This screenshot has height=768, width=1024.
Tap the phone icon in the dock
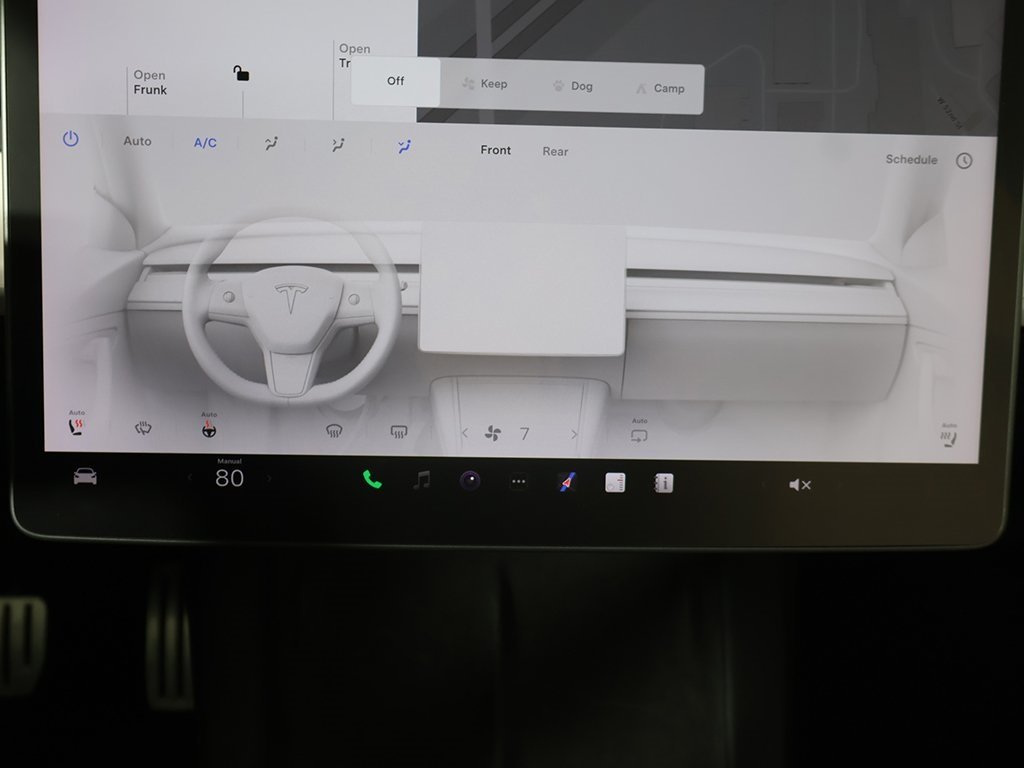click(x=372, y=481)
